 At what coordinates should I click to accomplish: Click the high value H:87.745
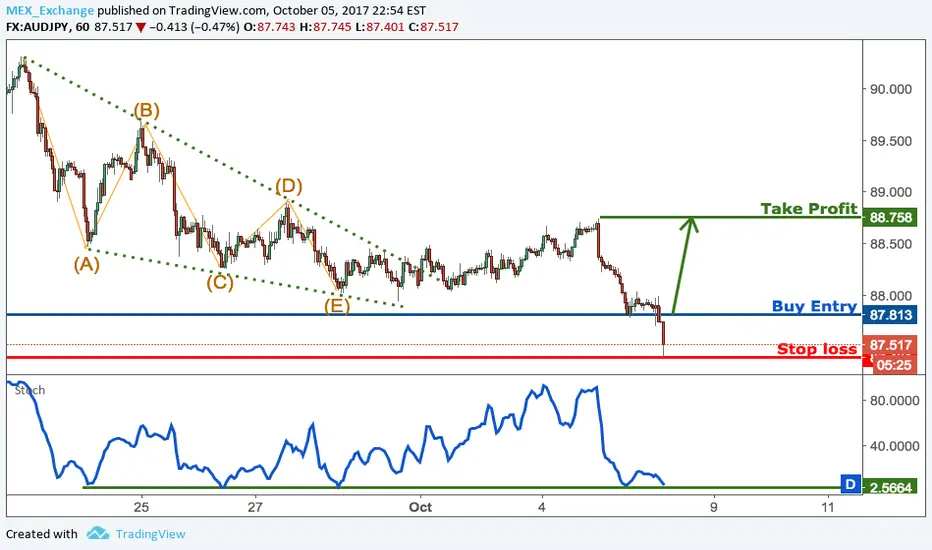[x=325, y=27]
